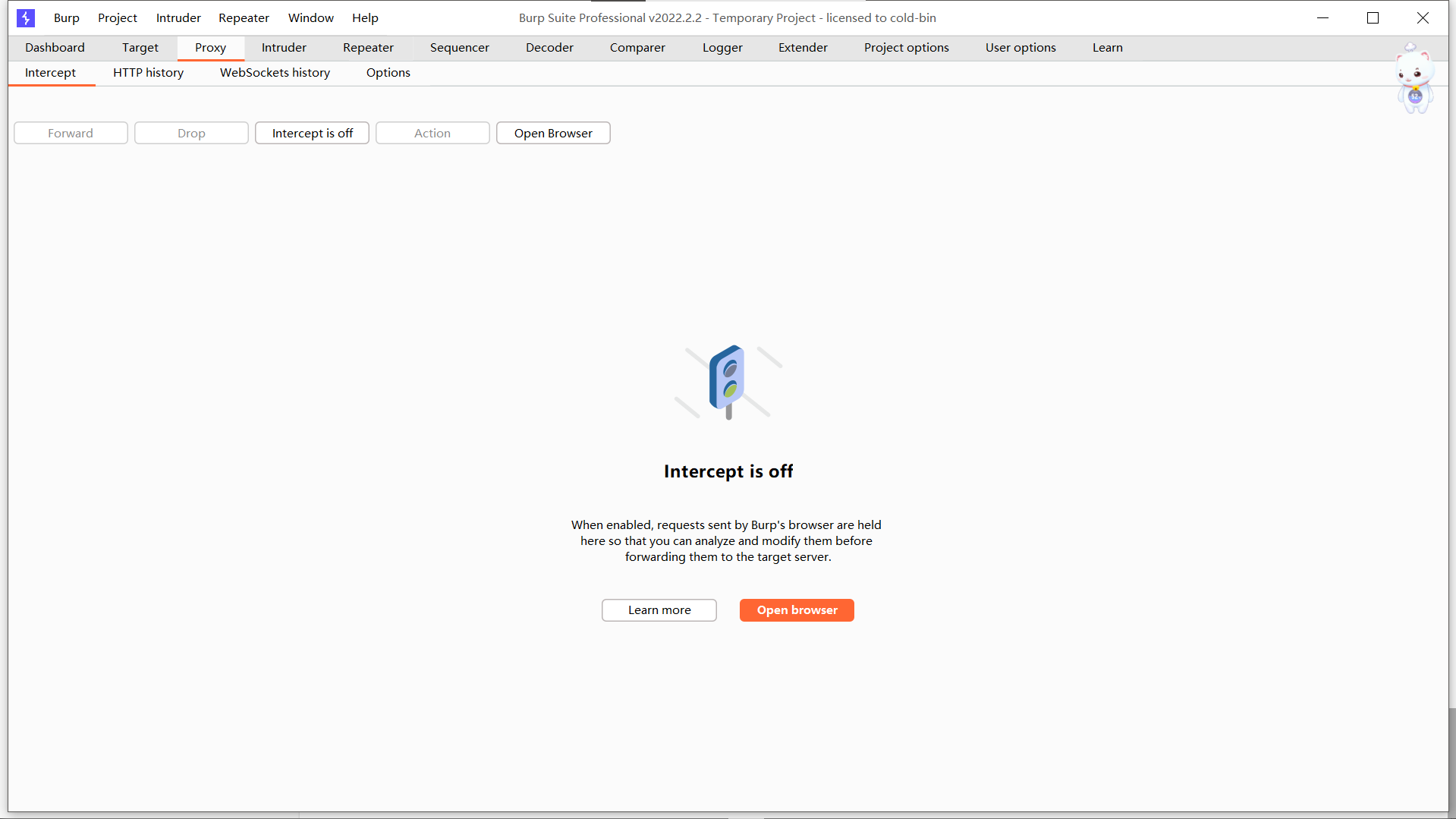Open the Learn tab
1456x819 pixels.
[x=1107, y=47]
